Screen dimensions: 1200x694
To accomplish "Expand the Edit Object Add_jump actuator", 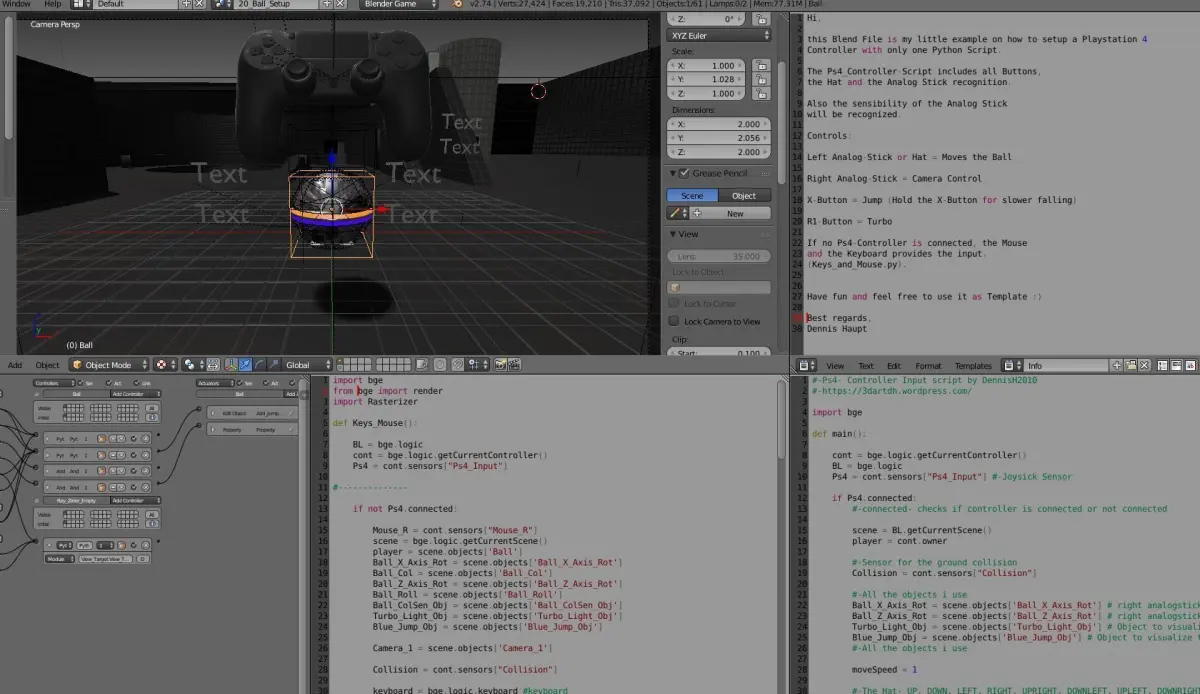I will point(213,413).
